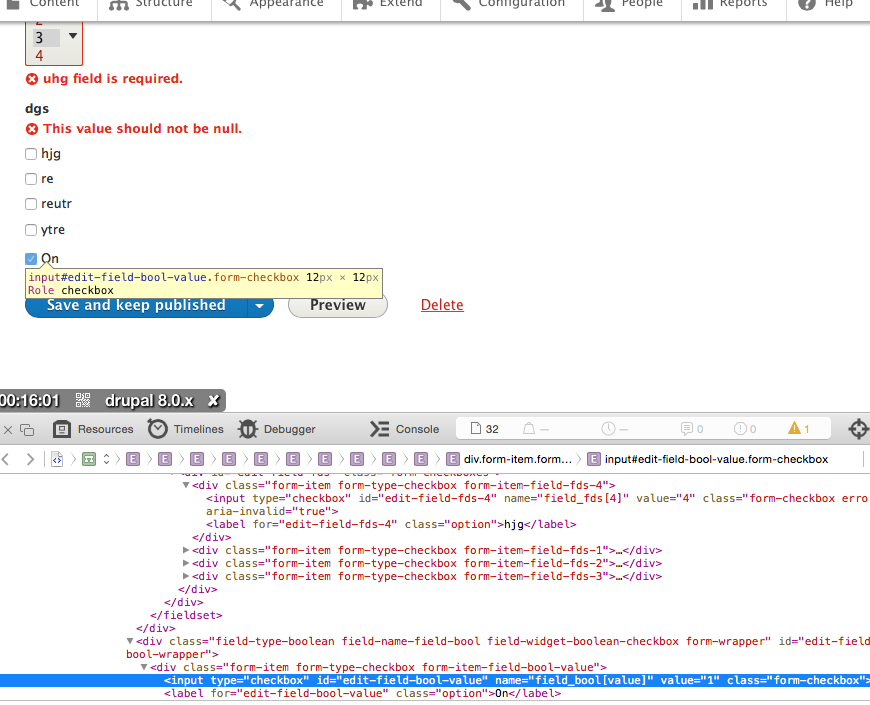Click the page resources icon showing 32
This screenshot has height=705, width=870.
click(484, 428)
